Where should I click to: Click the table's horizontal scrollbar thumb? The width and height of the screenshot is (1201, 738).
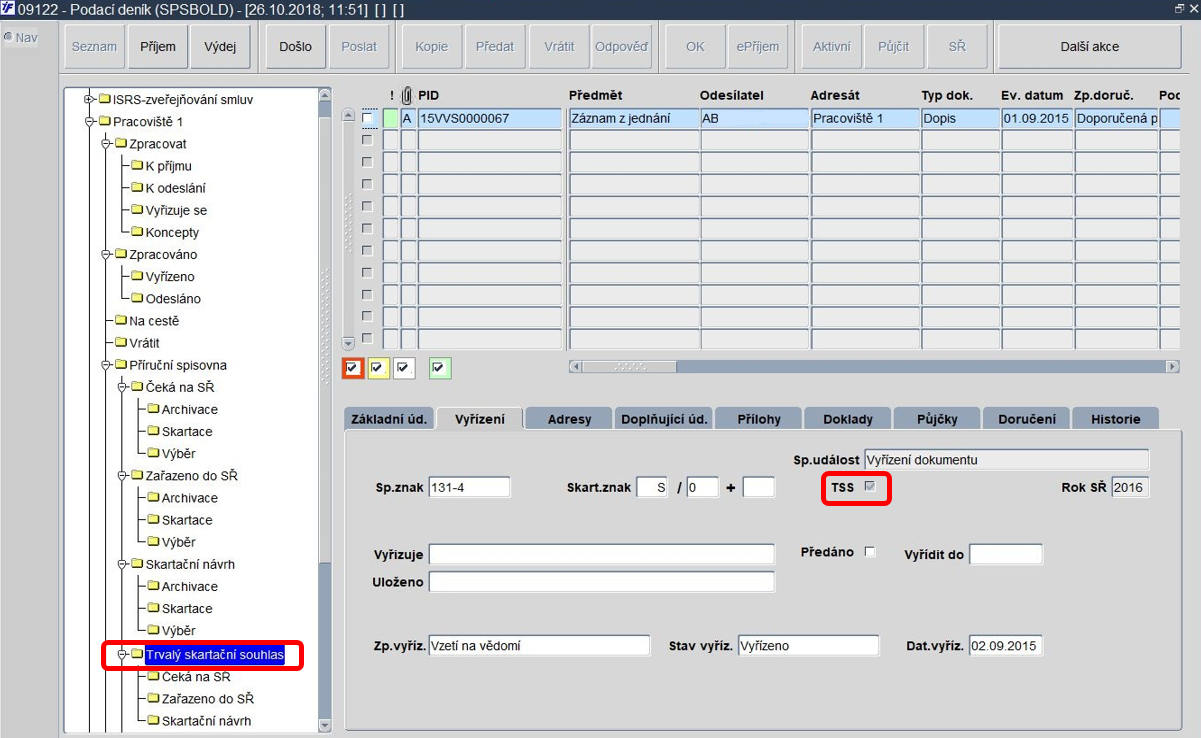click(629, 367)
